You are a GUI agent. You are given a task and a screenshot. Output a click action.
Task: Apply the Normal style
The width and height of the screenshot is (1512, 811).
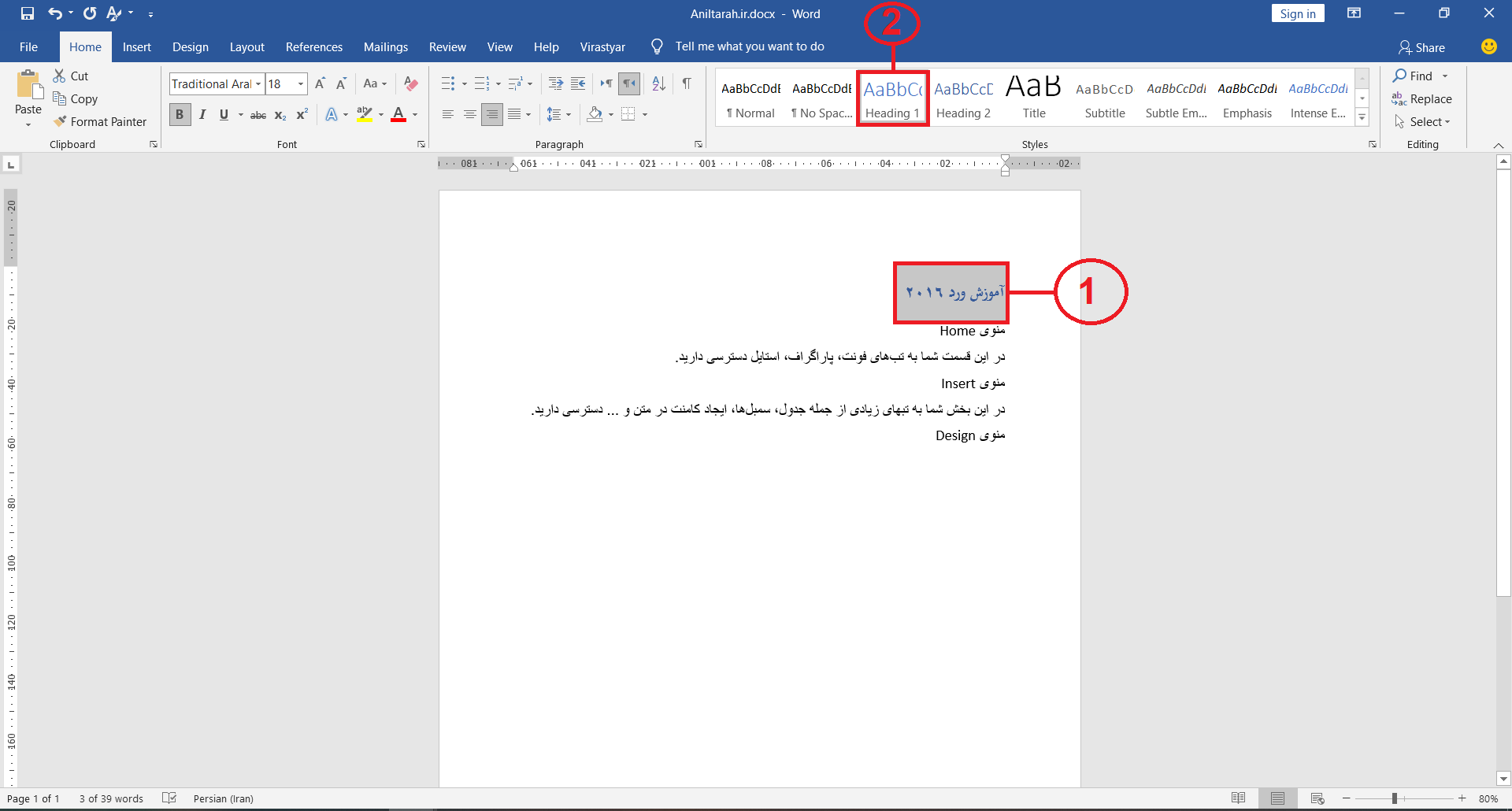tap(750, 98)
